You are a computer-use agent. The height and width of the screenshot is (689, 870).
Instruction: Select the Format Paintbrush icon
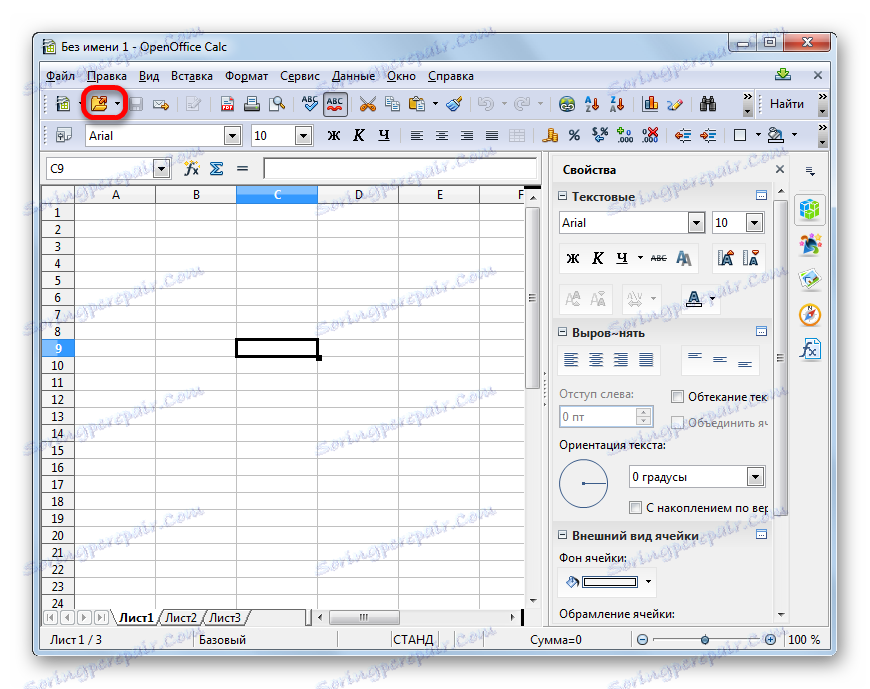tap(454, 104)
